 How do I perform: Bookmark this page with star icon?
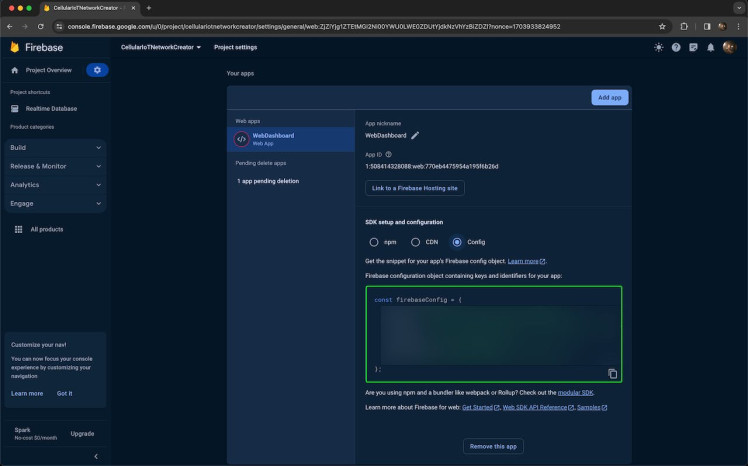pos(662,26)
